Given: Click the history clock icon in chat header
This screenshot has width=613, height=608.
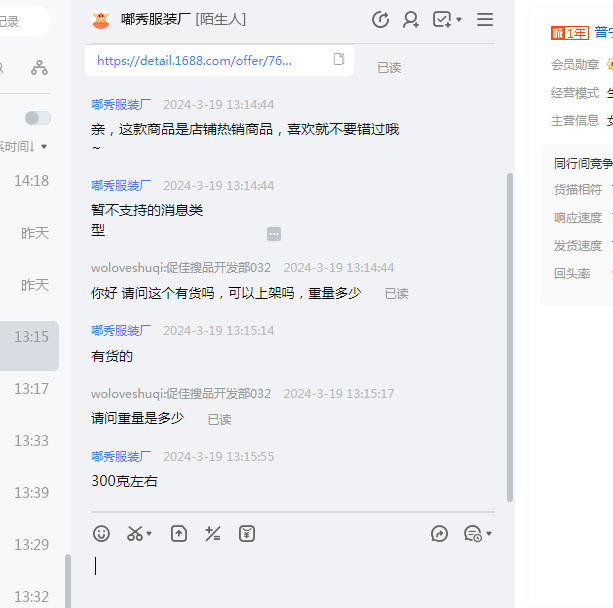Looking at the screenshot, I should [380, 20].
